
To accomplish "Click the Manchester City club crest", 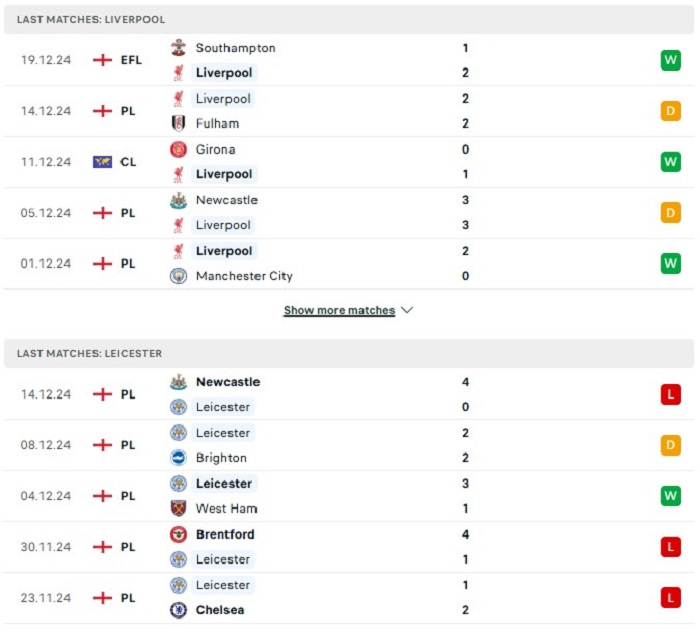I will coord(178,276).
